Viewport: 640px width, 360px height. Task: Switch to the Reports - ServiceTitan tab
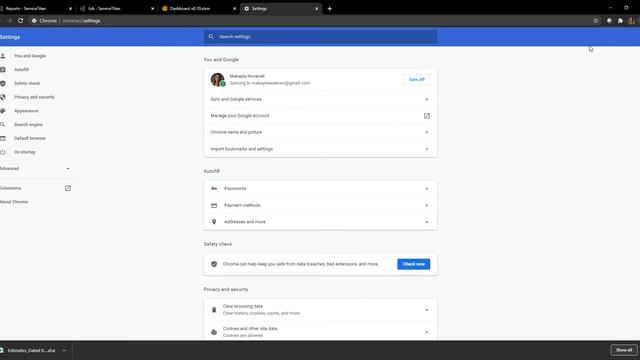coord(36,9)
